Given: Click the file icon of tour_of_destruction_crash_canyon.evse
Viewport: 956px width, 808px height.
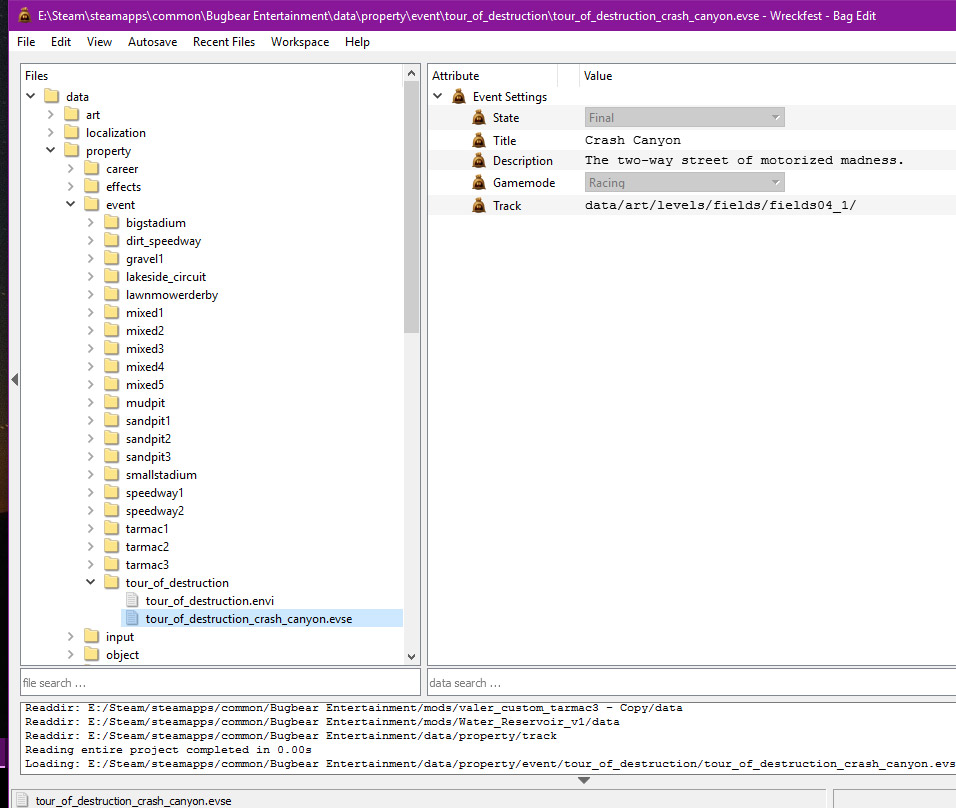Looking at the screenshot, I should coord(132,618).
